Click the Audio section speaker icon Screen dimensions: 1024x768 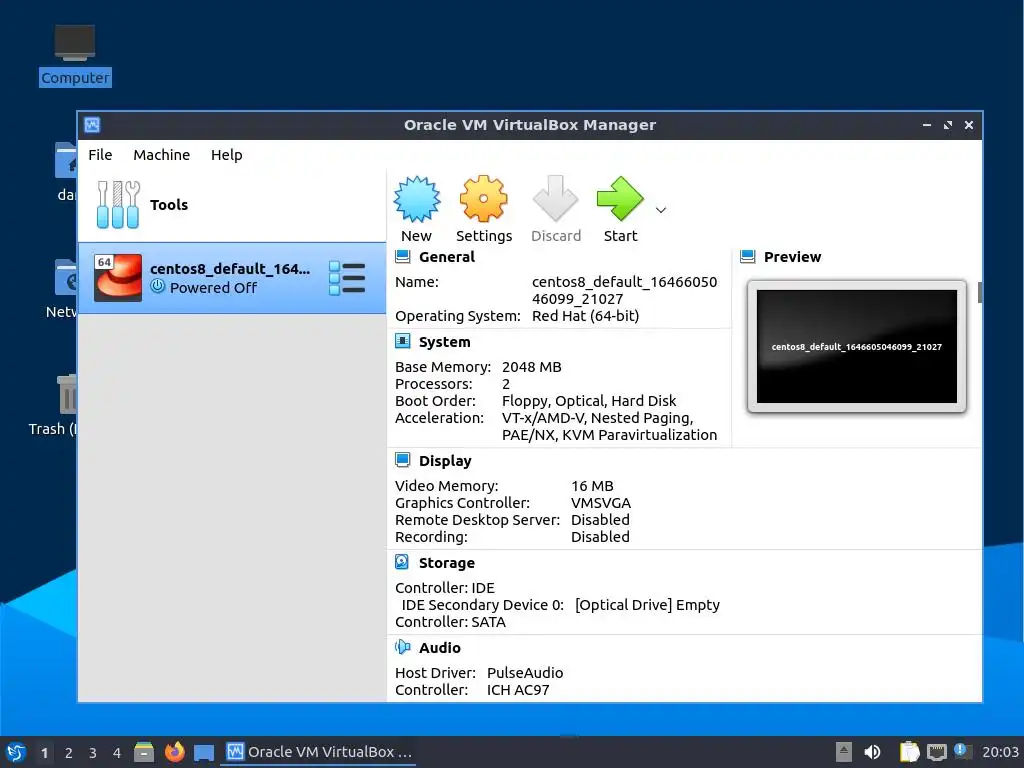402,647
